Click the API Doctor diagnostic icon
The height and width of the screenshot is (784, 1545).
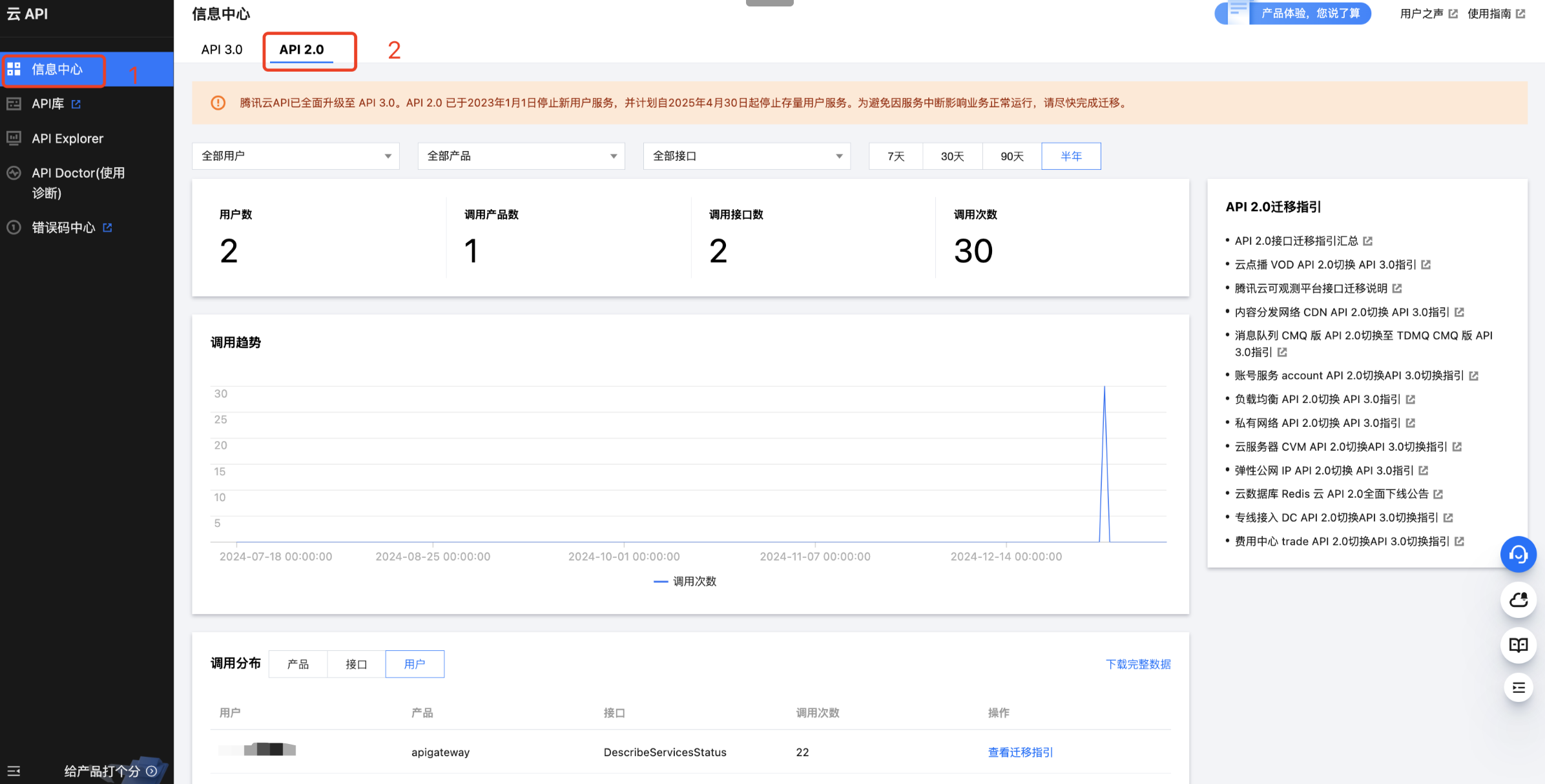(14, 173)
